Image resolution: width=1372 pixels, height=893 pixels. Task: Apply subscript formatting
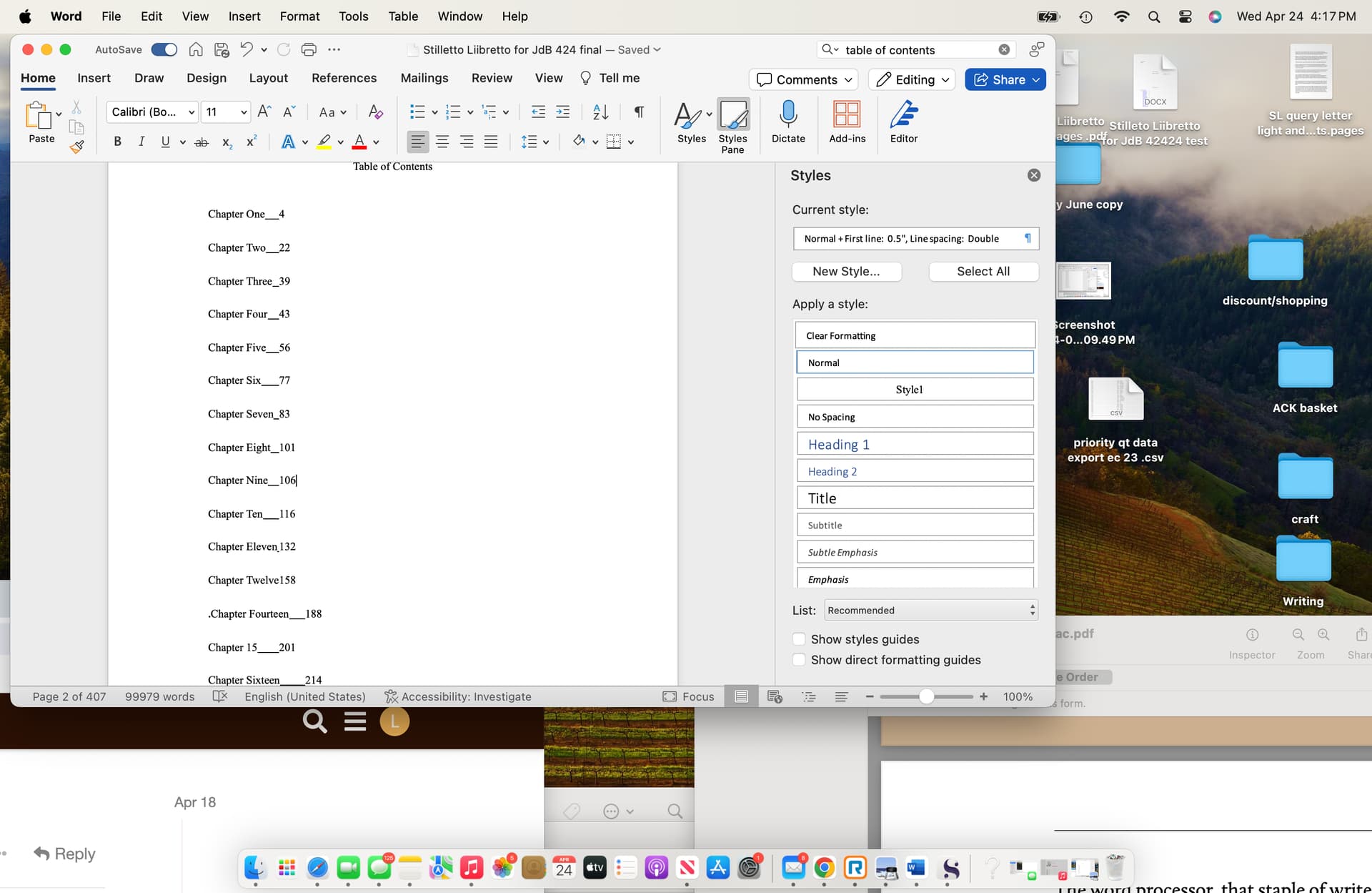point(227,142)
